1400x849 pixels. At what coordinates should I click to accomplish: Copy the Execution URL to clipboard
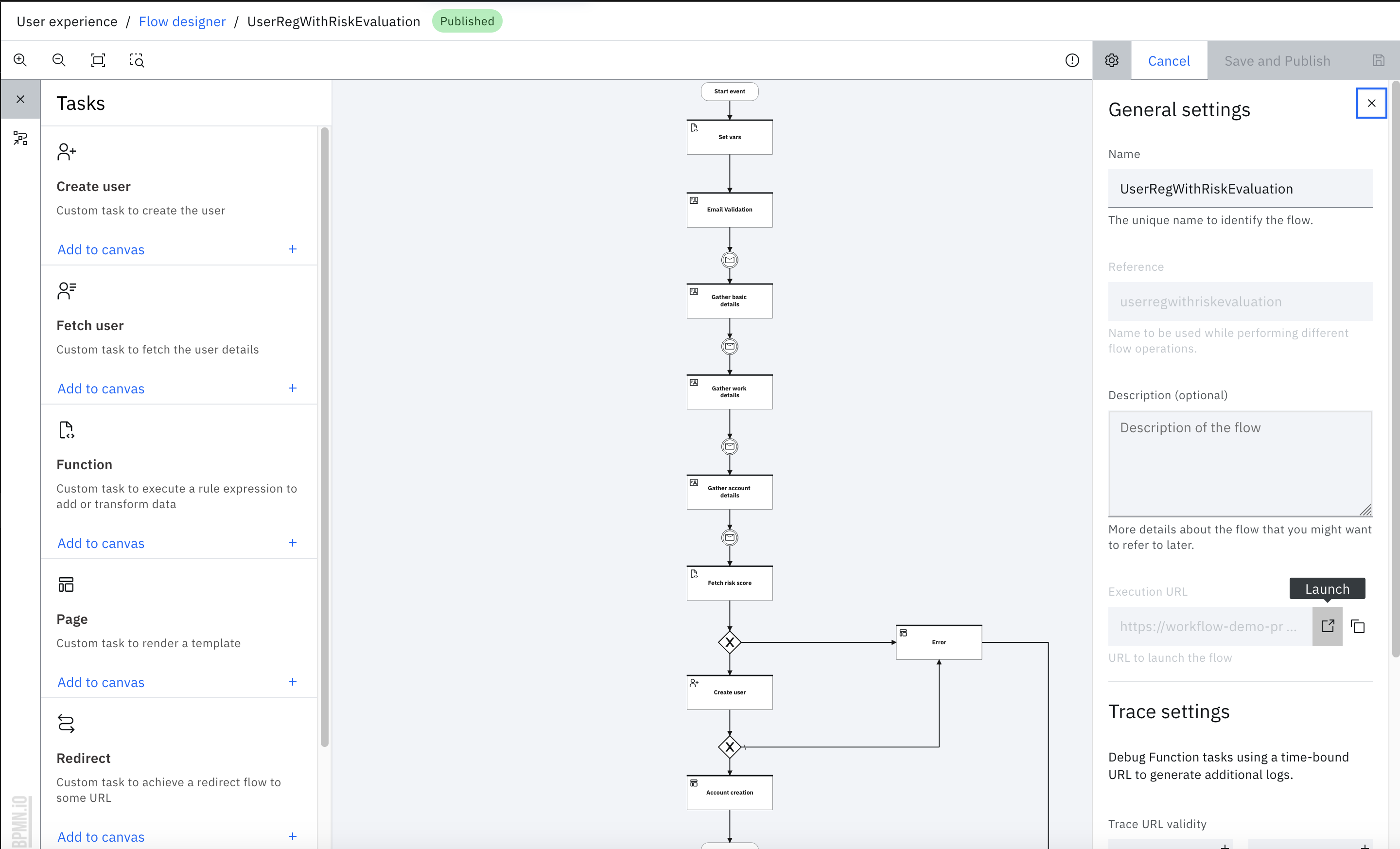tap(1358, 626)
